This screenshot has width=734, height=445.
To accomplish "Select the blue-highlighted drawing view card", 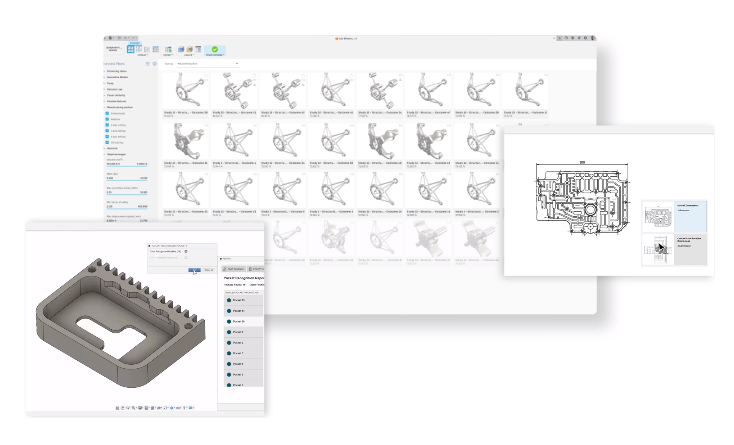I will [x=674, y=216].
